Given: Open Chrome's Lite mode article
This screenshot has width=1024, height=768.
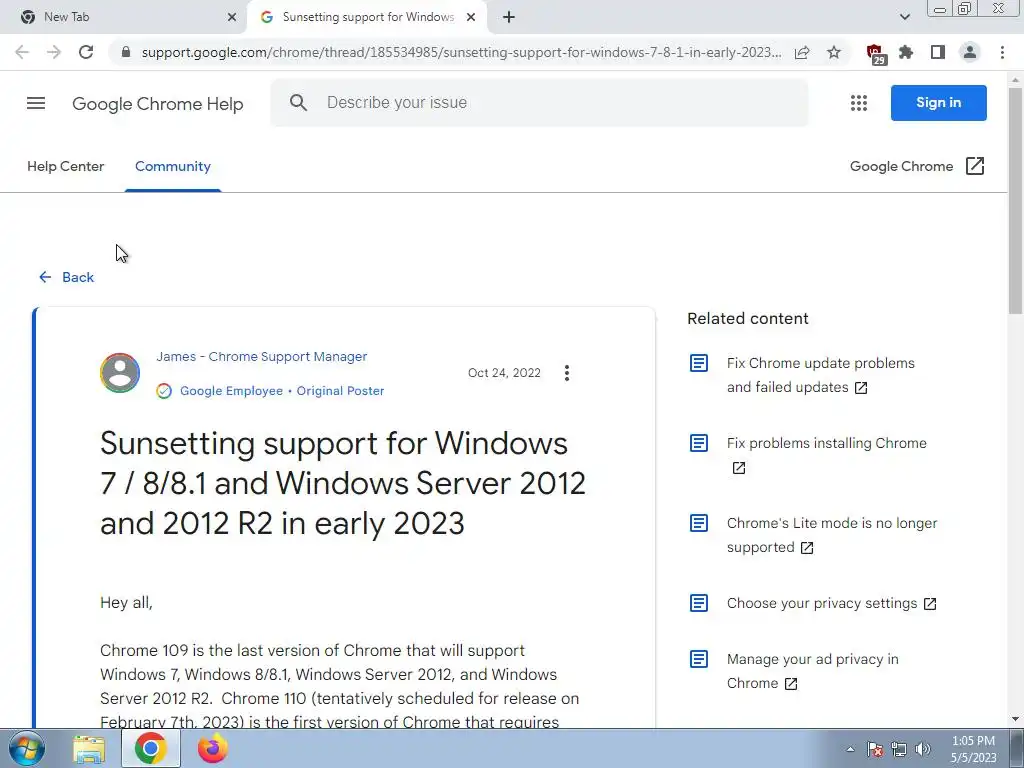Looking at the screenshot, I should point(831,535).
